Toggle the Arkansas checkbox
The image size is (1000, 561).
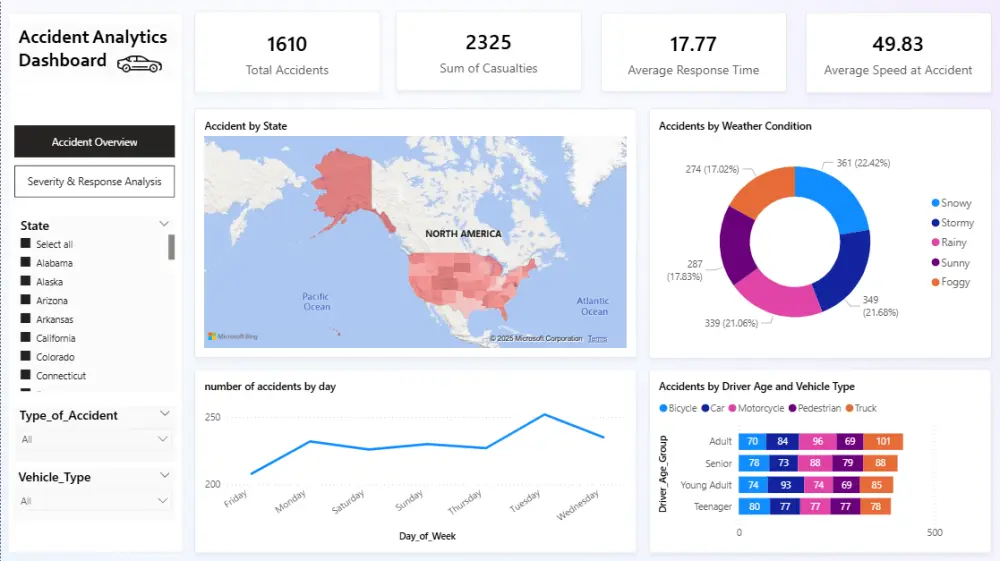pos(26,319)
